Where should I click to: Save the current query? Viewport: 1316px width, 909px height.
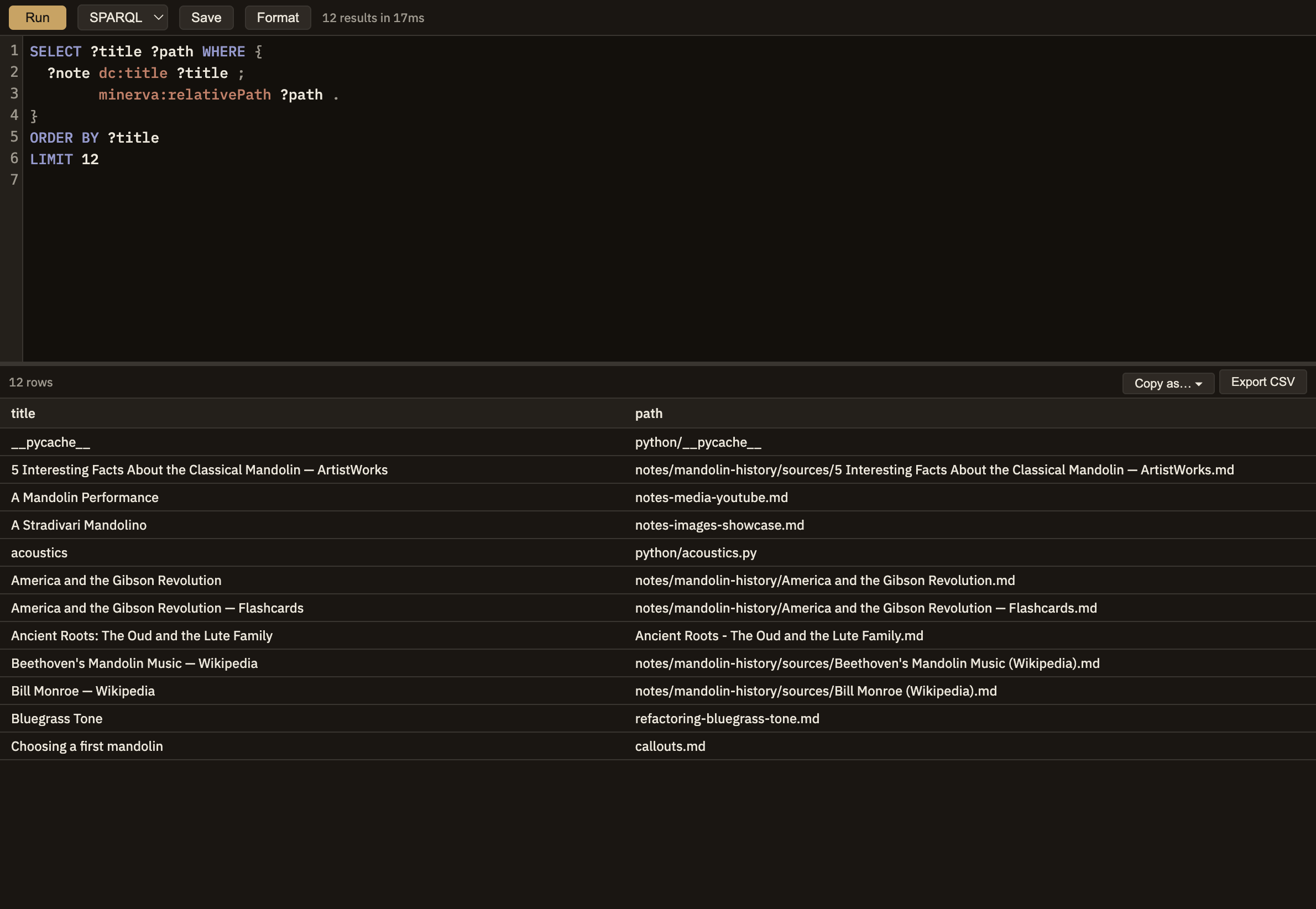pyautogui.click(x=206, y=18)
